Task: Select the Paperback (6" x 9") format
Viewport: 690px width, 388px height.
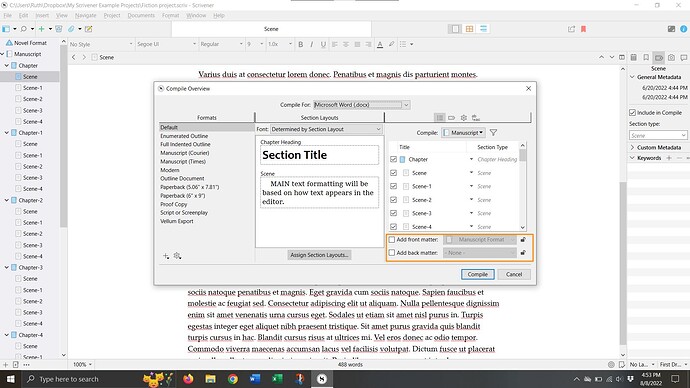Action: [183, 196]
